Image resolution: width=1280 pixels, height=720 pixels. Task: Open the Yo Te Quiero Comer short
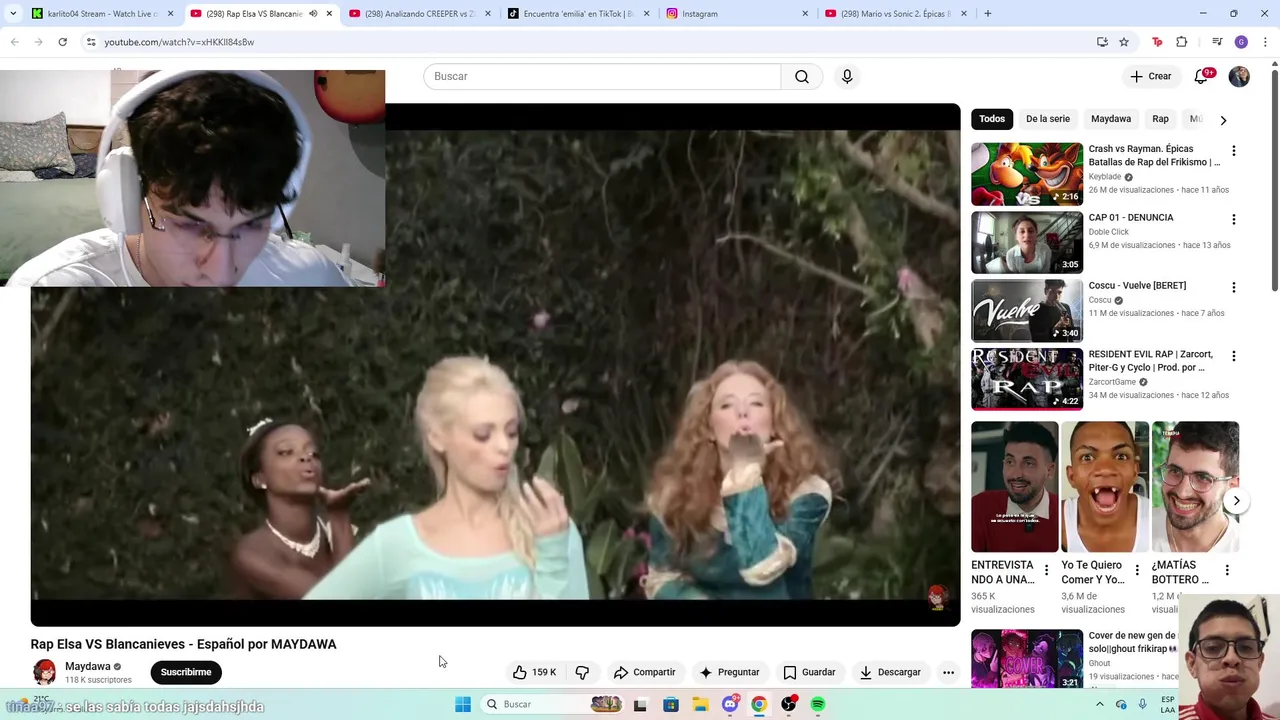click(x=1104, y=487)
